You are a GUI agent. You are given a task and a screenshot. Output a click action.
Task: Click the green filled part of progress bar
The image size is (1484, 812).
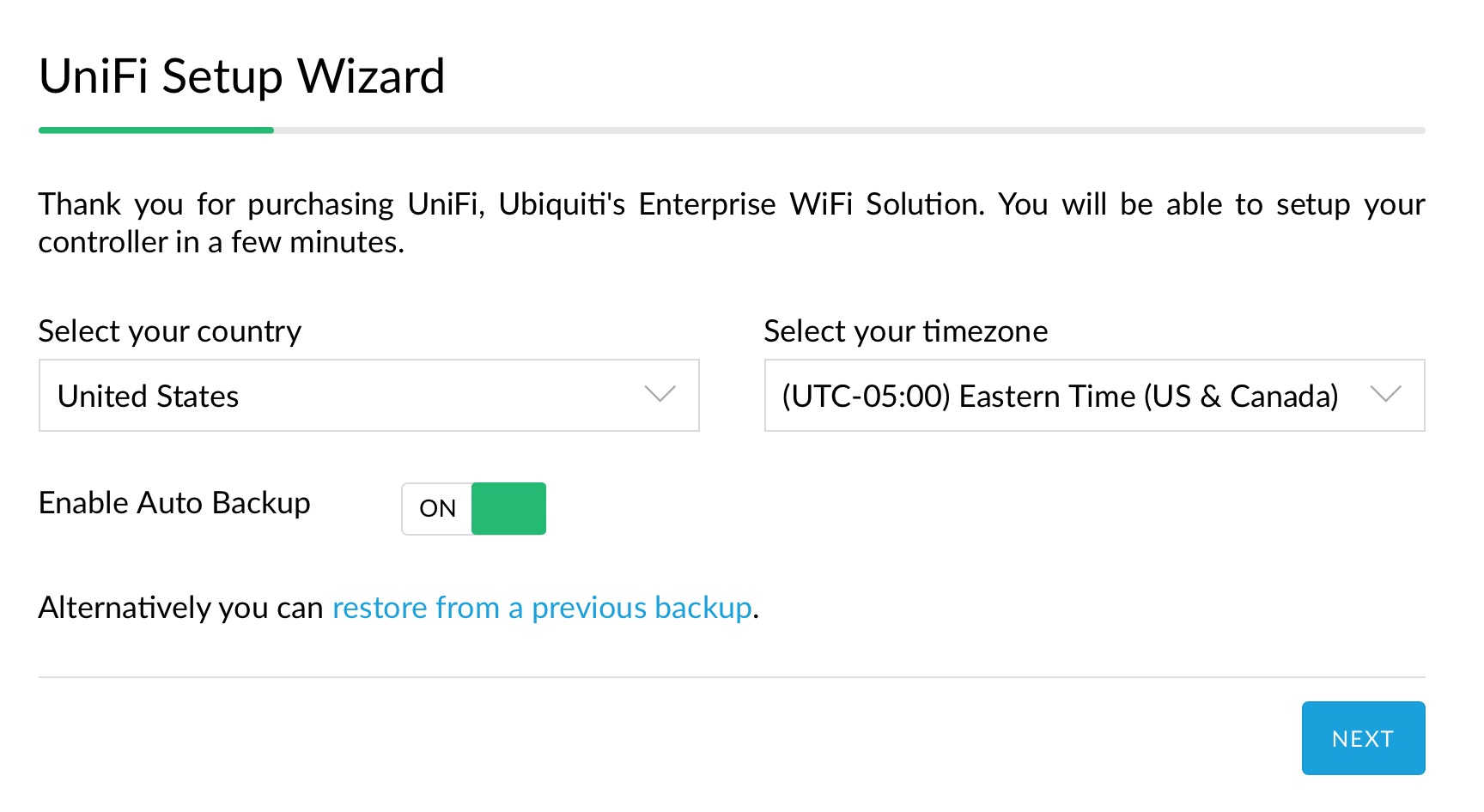pyautogui.click(x=155, y=130)
